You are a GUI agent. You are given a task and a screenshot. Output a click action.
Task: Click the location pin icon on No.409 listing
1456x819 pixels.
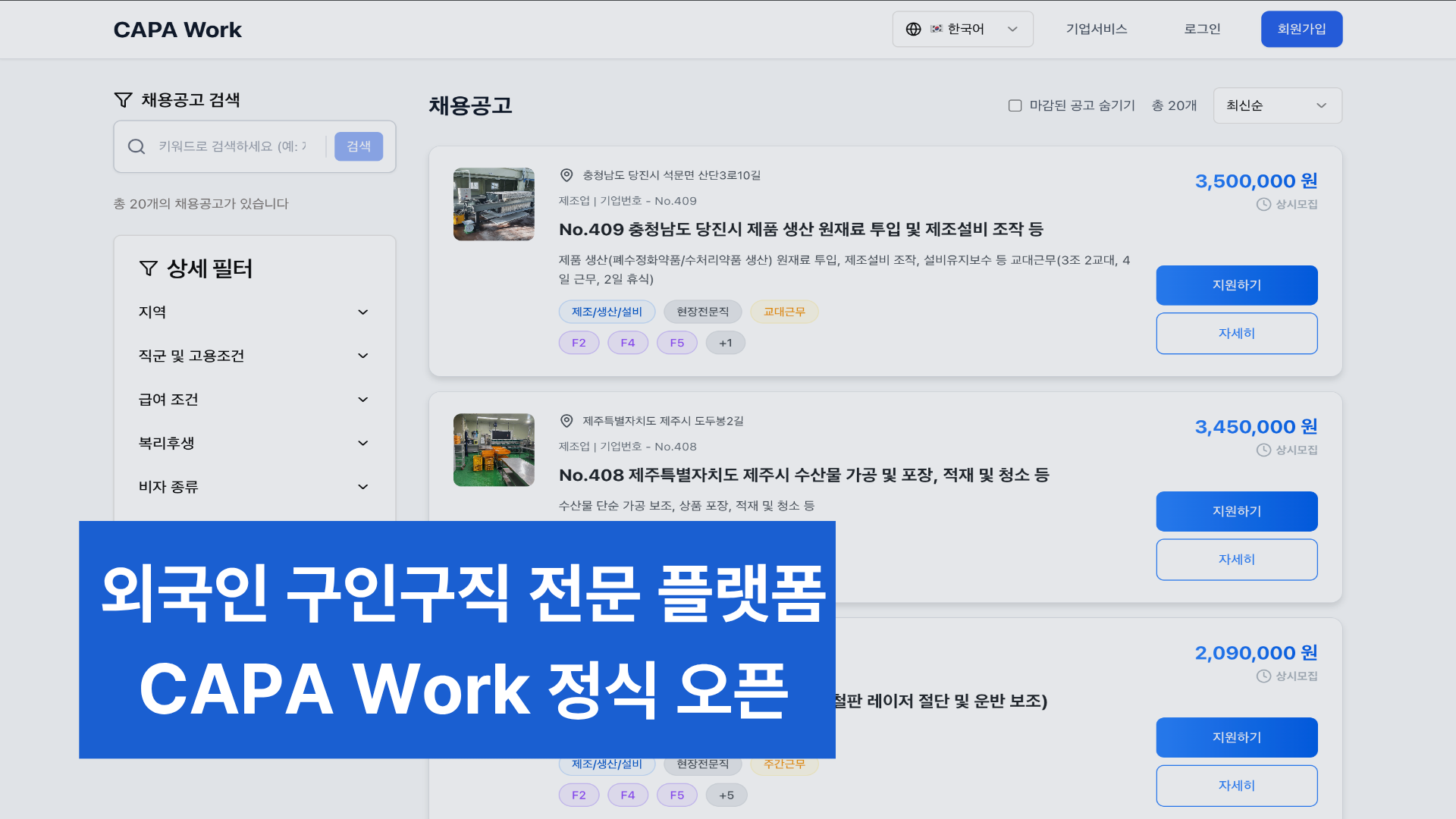(566, 175)
